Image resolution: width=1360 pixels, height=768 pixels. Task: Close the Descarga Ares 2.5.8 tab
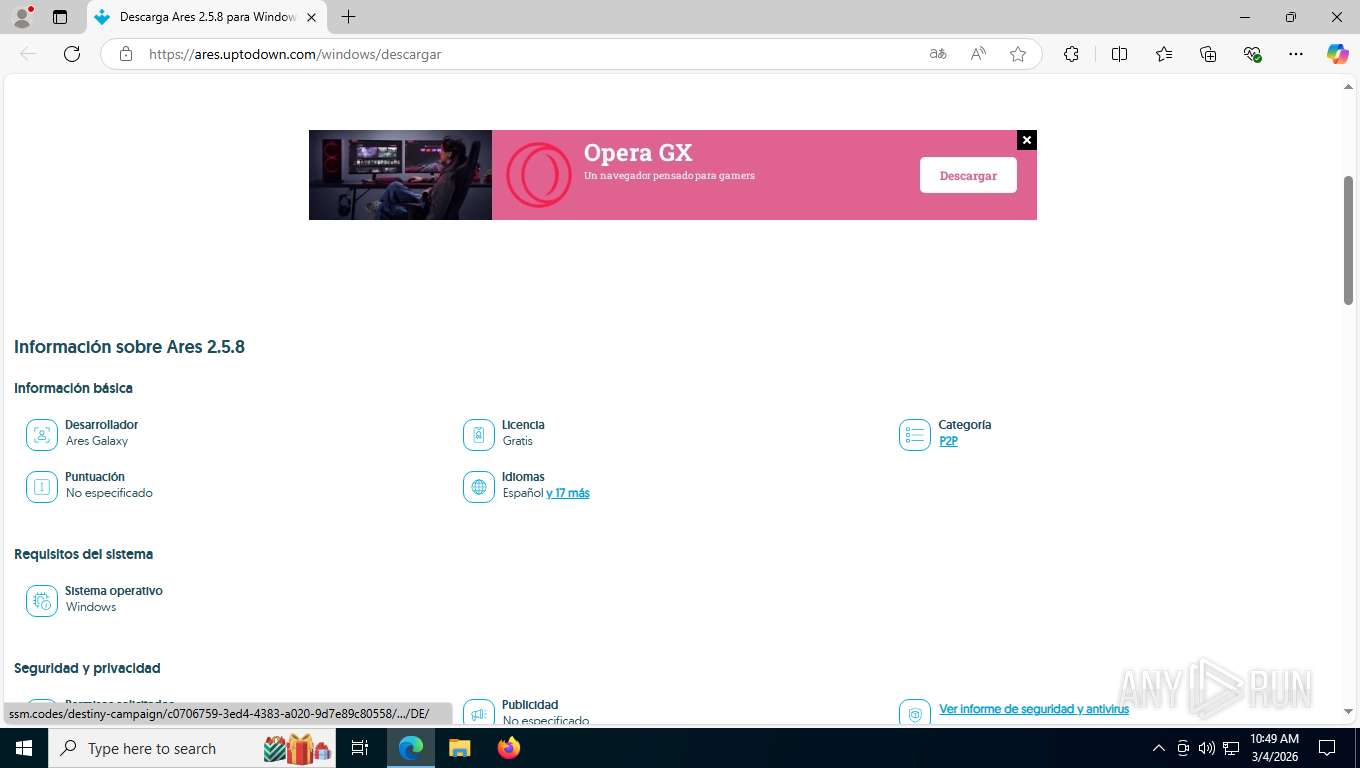(311, 17)
